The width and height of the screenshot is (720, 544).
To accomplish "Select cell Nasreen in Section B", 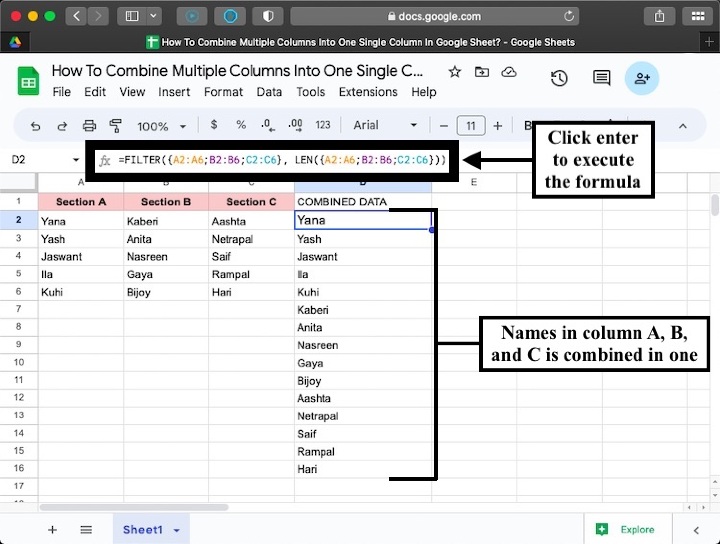I will [x=166, y=257].
